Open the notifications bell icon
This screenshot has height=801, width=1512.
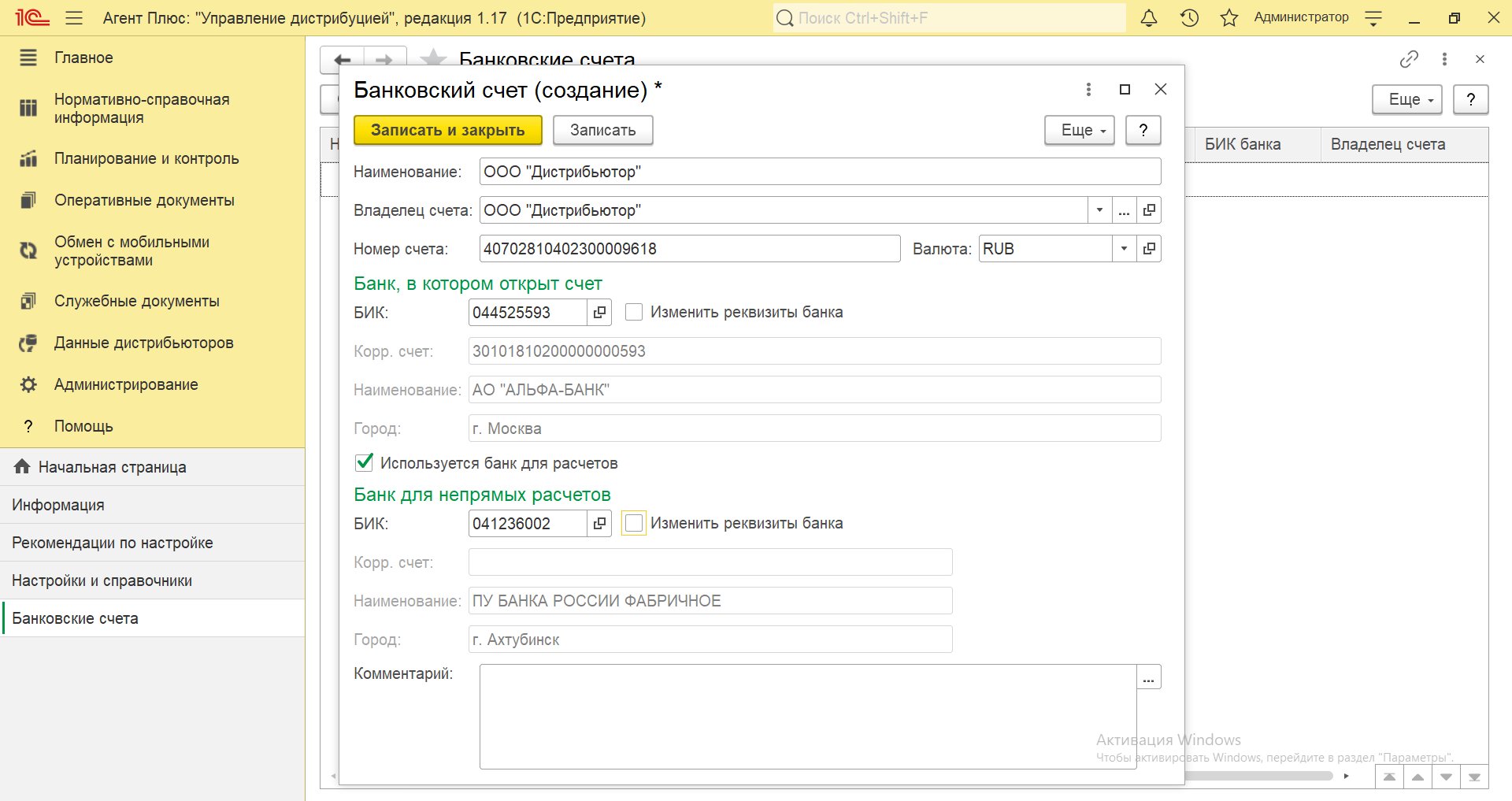[x=1149, y=18]
